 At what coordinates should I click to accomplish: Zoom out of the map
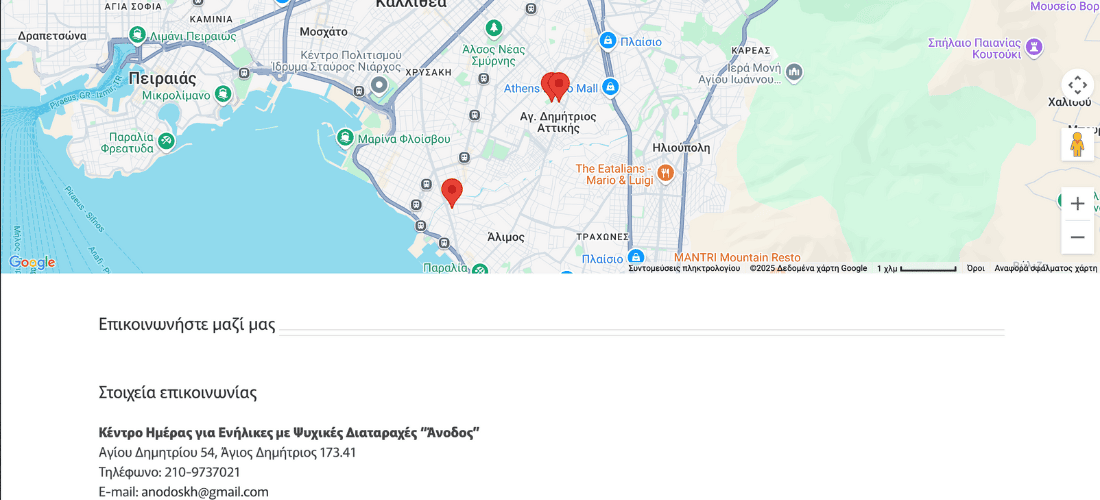click(1078, 237)
